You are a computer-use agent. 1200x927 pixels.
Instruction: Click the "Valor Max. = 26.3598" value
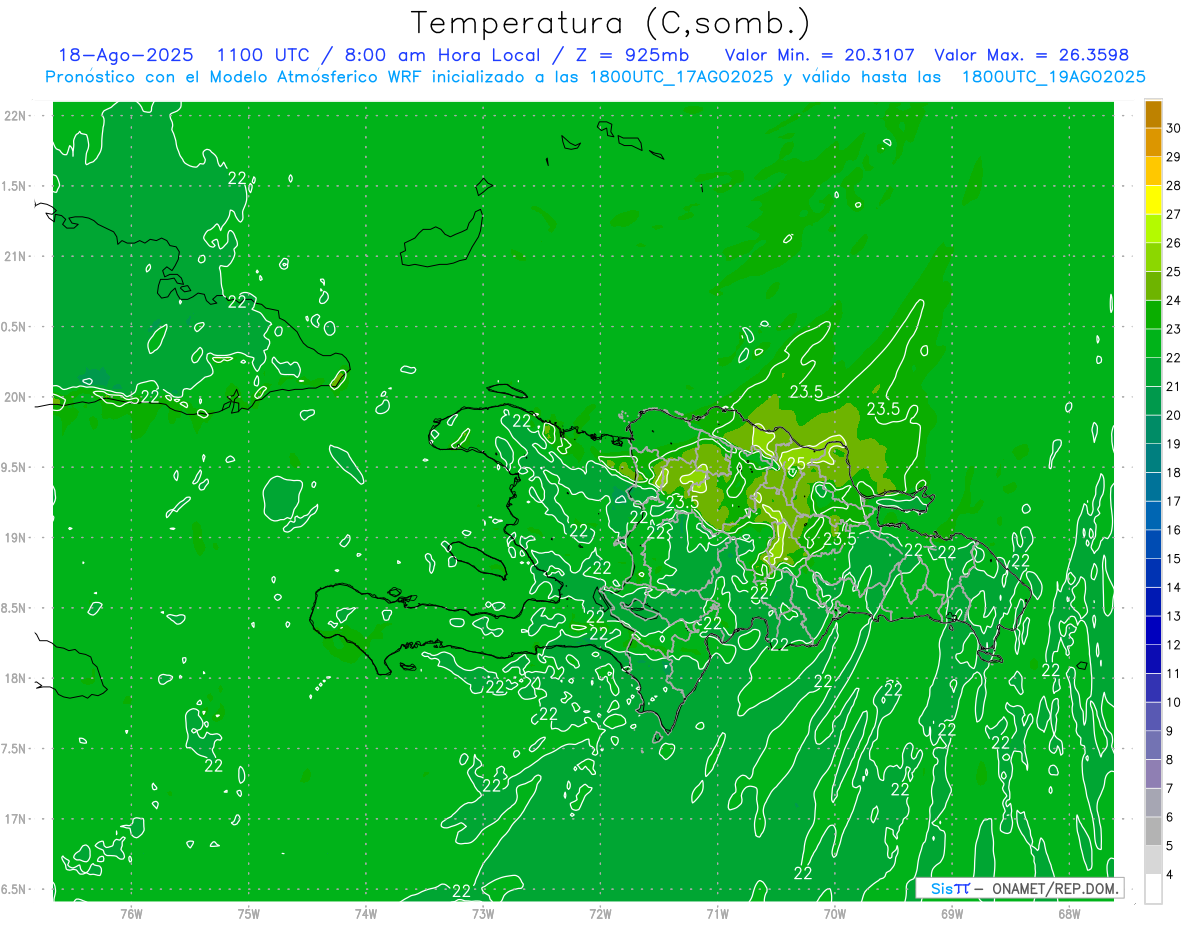pos(1031,56)
